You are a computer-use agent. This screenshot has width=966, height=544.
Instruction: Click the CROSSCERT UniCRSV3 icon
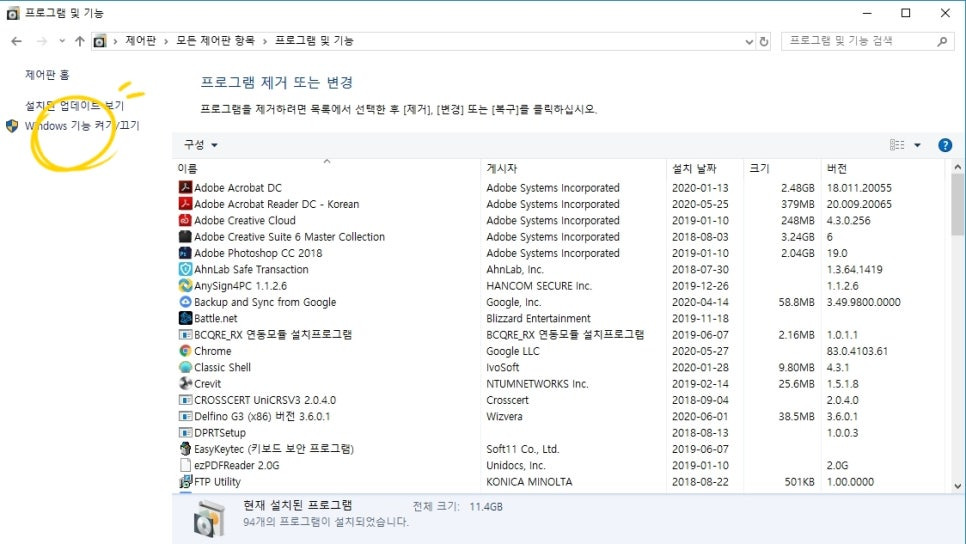click(x=185, y=400)
